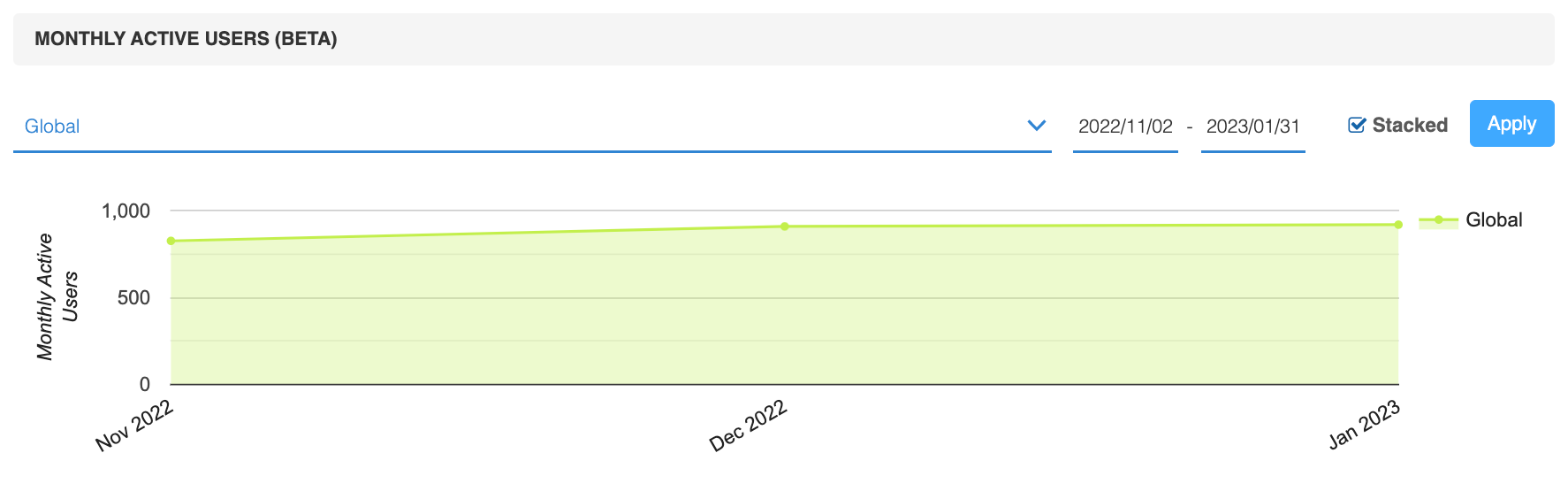Select the Jan 2023 data point
1568x499 pixels.
[x=1398, y=225]
